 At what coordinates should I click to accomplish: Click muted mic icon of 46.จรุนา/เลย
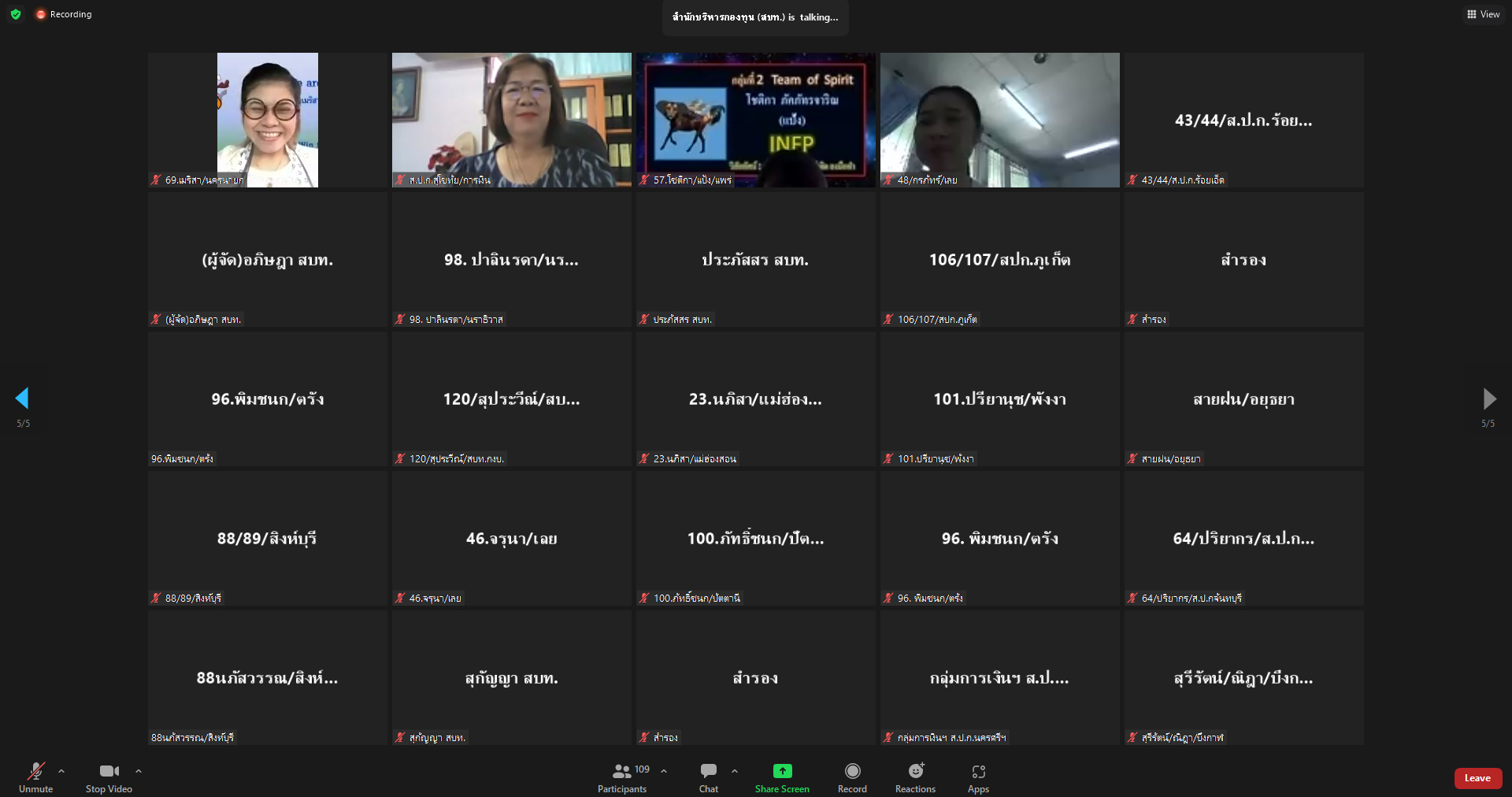click(400, 599)
